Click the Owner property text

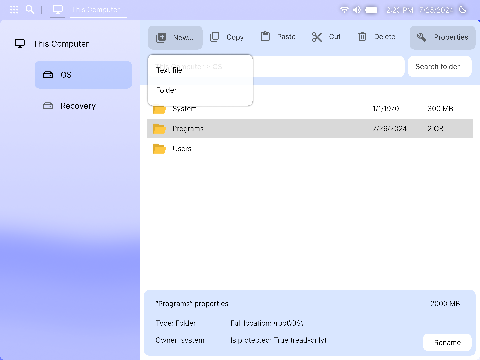point(180,340)
